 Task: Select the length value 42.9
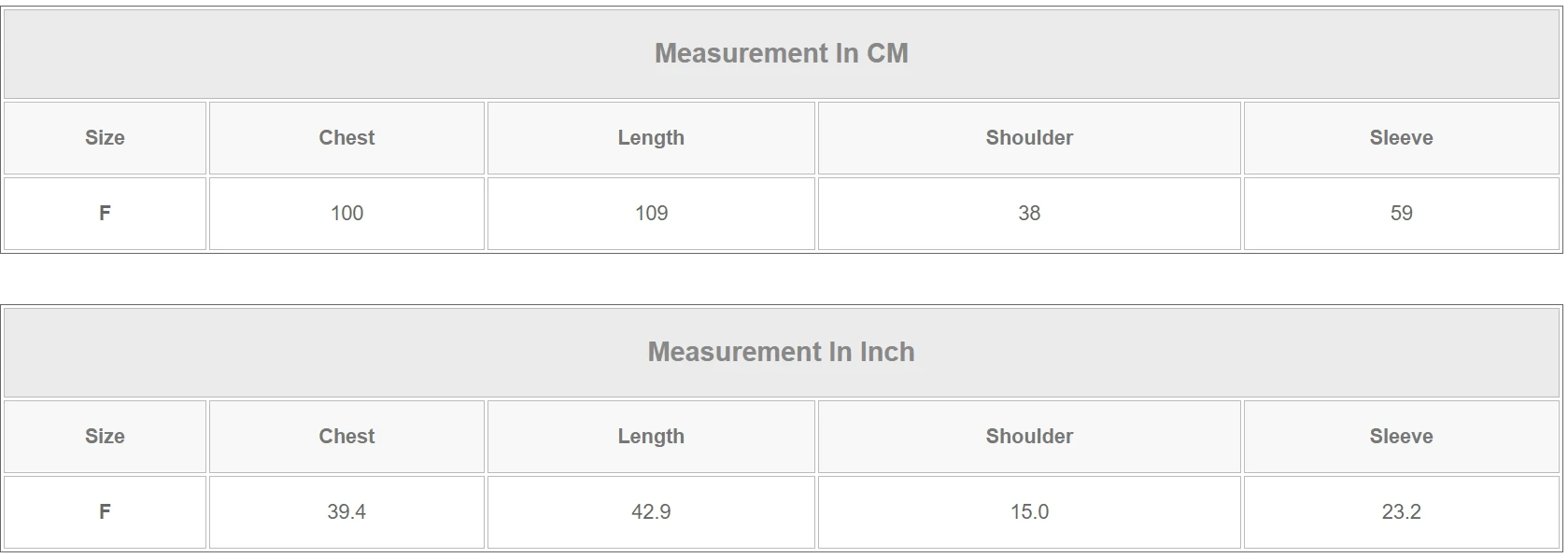651,512
